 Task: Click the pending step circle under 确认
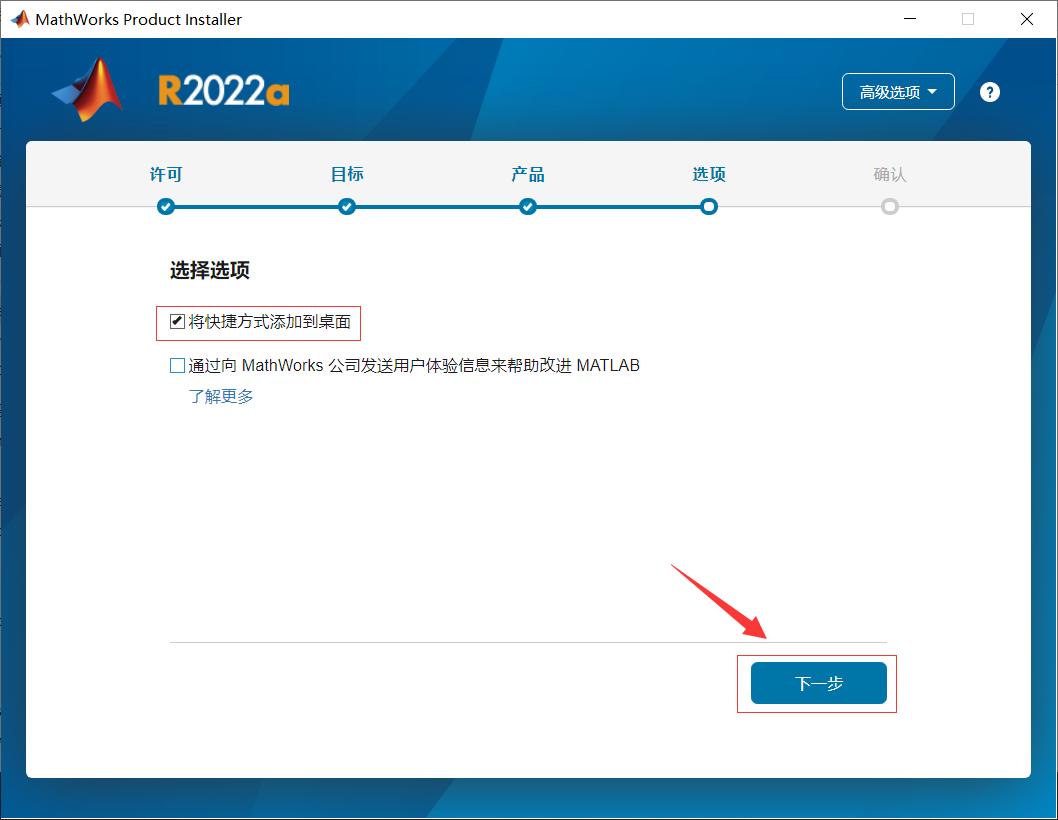point(889,206)
